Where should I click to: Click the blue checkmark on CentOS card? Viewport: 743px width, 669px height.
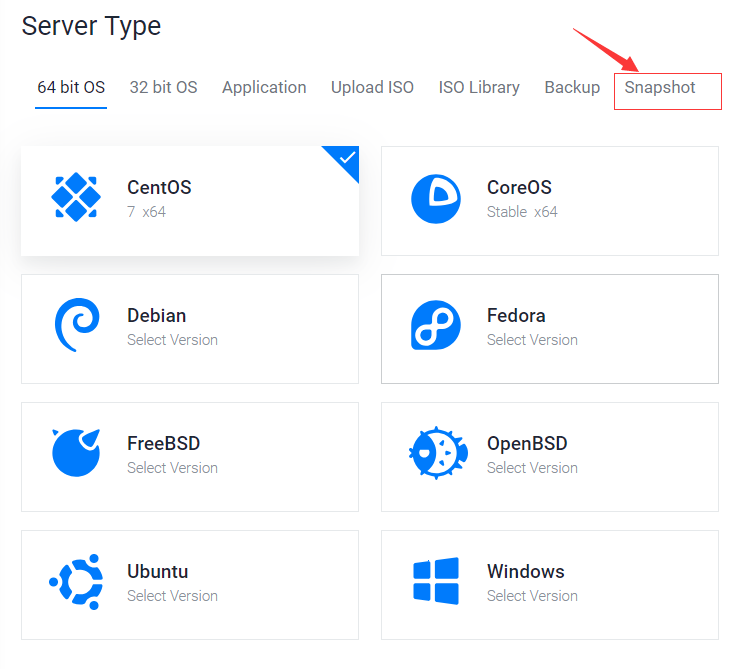[347, 157]
